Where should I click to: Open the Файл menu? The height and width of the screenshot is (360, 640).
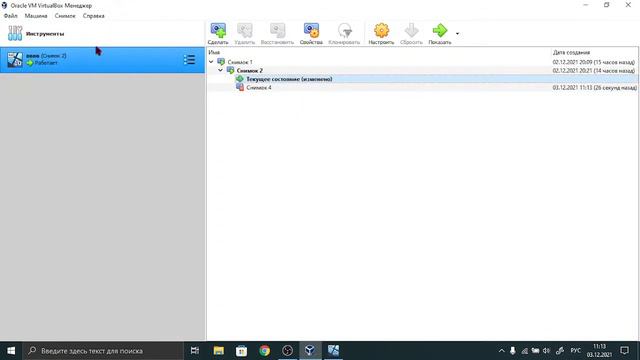point(11,16)
